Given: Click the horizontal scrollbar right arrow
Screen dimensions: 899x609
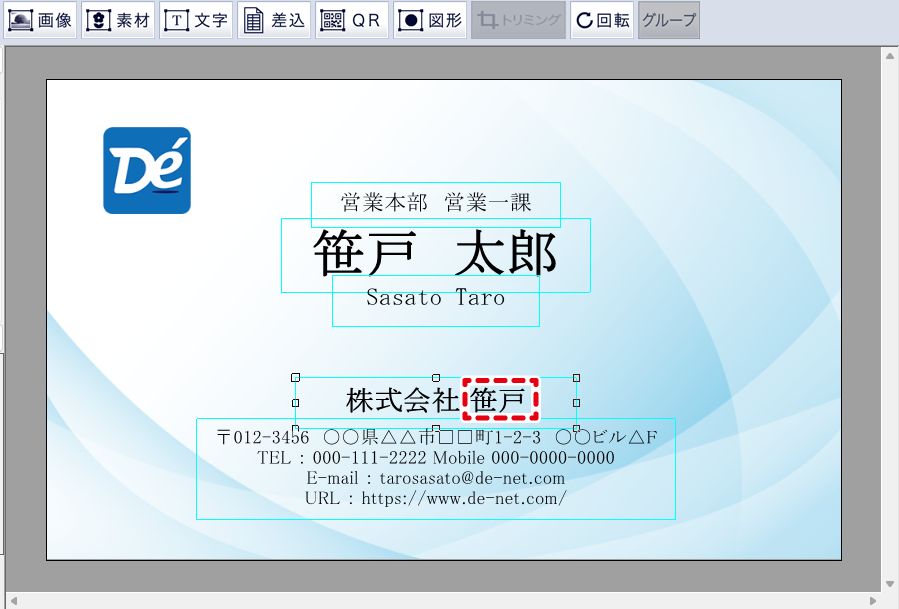Looking at the screenshot, I should (873, 601).
